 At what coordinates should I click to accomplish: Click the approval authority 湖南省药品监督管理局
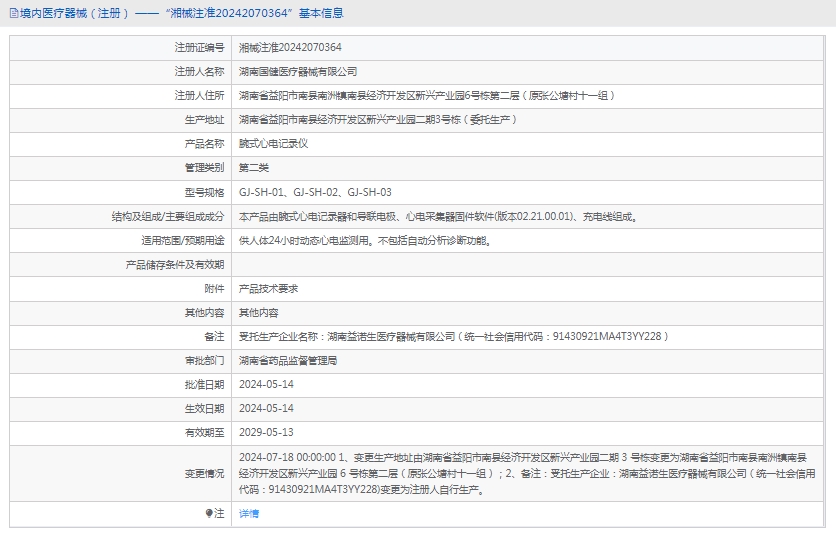(288, 360)
